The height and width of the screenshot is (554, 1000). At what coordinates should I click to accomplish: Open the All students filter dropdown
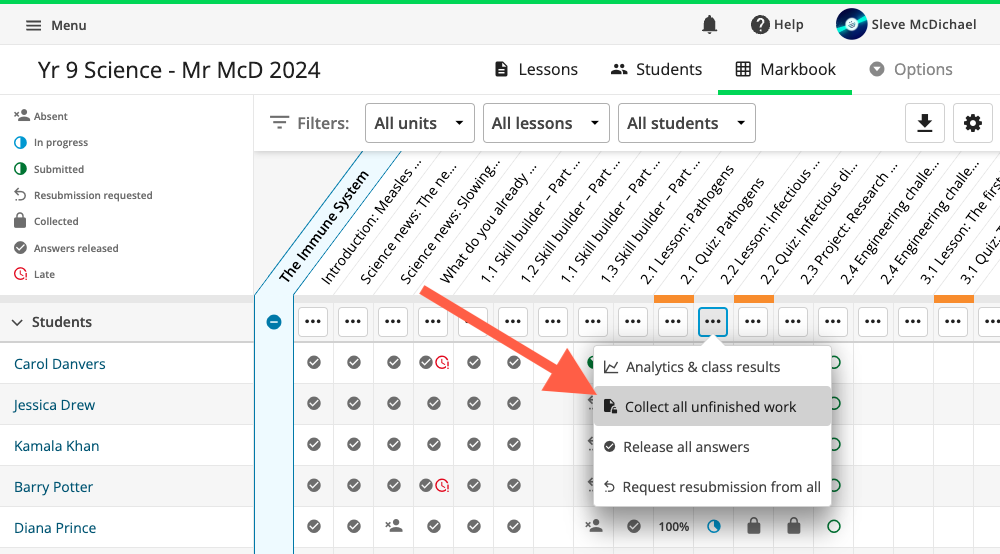pos(686,123)
